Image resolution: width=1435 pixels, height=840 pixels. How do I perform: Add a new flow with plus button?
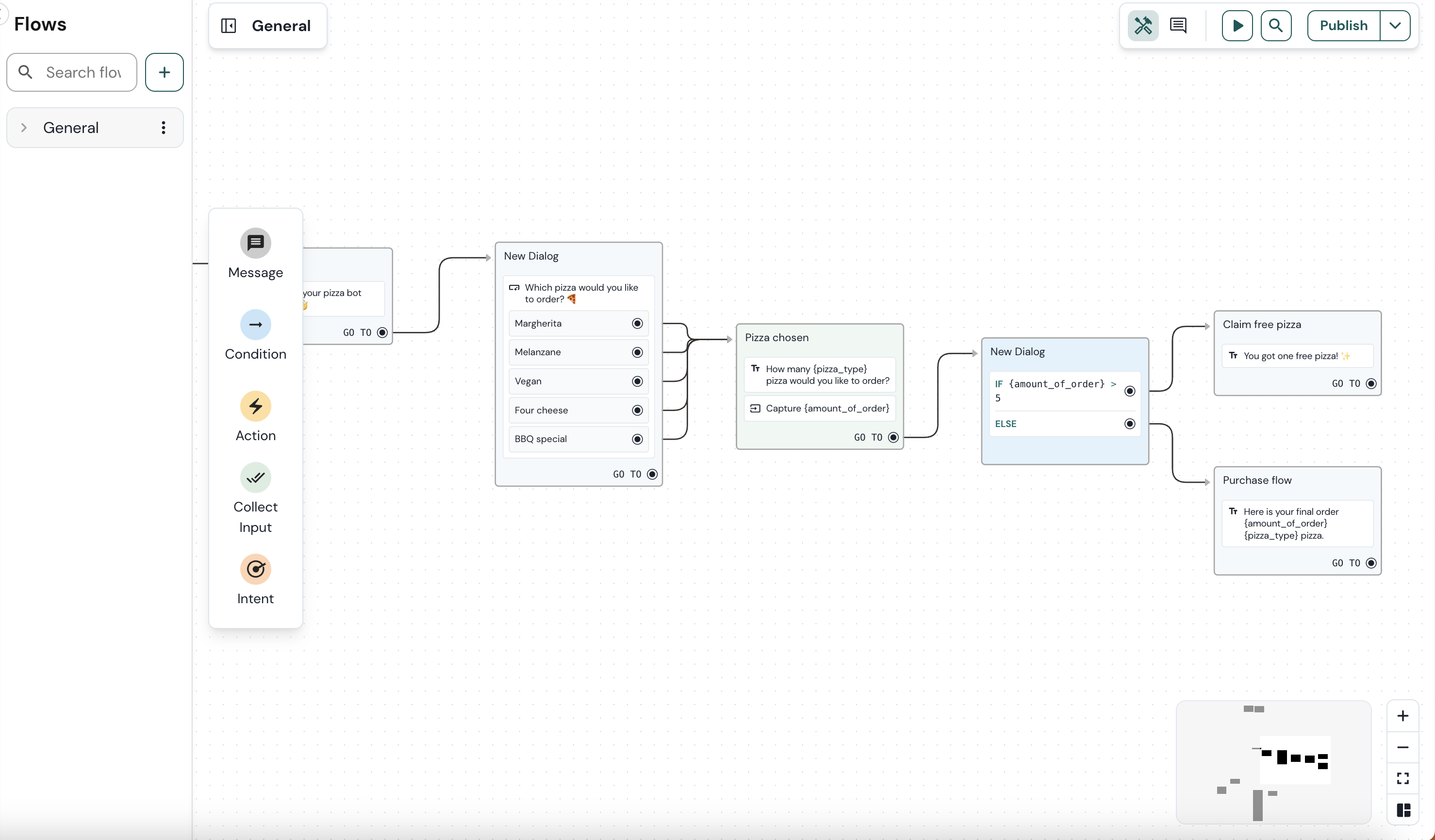(x=164, y=72)
